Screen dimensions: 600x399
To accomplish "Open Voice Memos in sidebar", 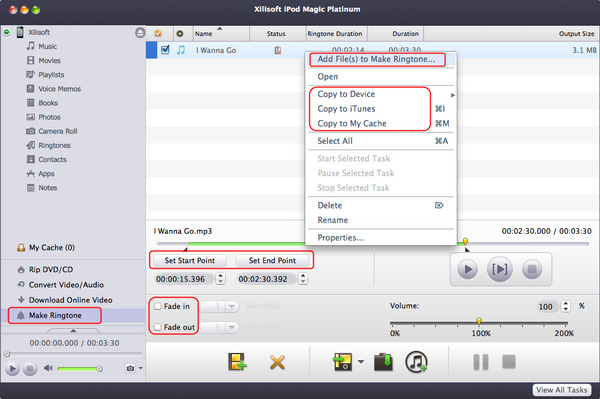I will point(54,89).
